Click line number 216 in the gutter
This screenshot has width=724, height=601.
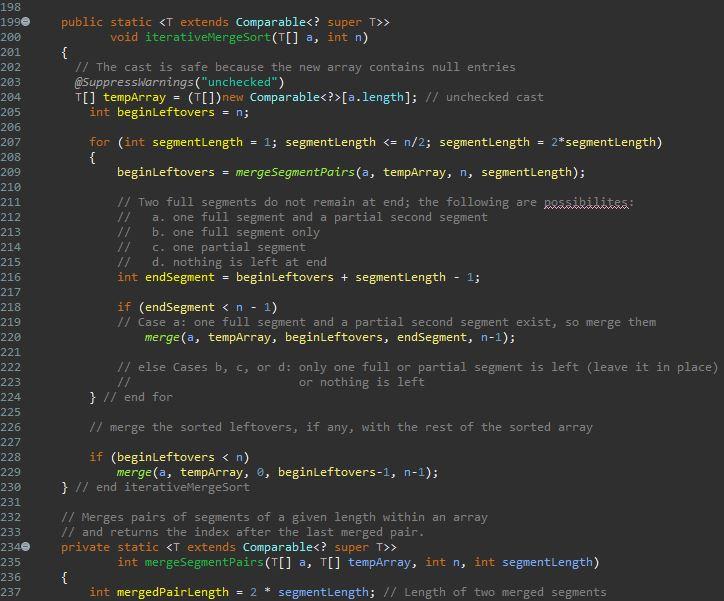click(11, 277)
